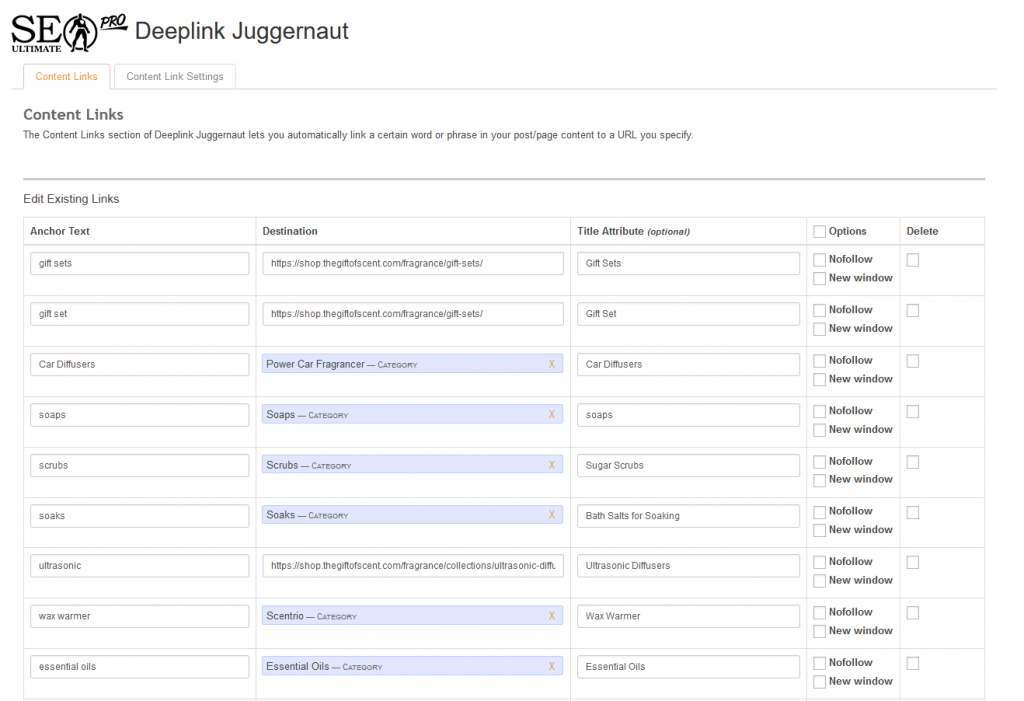Click gift sets destination URL field
The height and width of the screenshot is (701, 1024).
tap(413, 263)
